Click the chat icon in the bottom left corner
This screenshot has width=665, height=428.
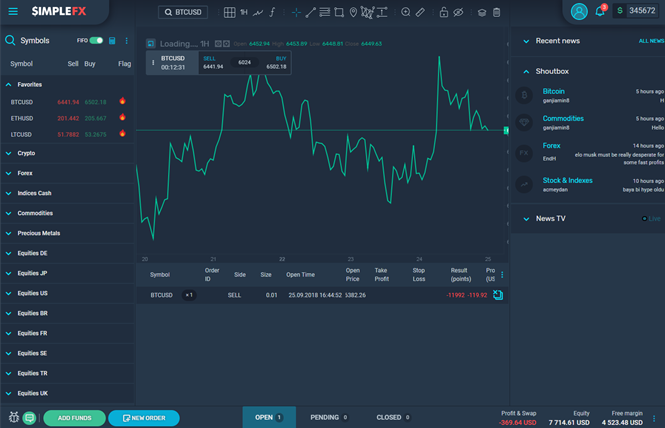click(29, 418)
